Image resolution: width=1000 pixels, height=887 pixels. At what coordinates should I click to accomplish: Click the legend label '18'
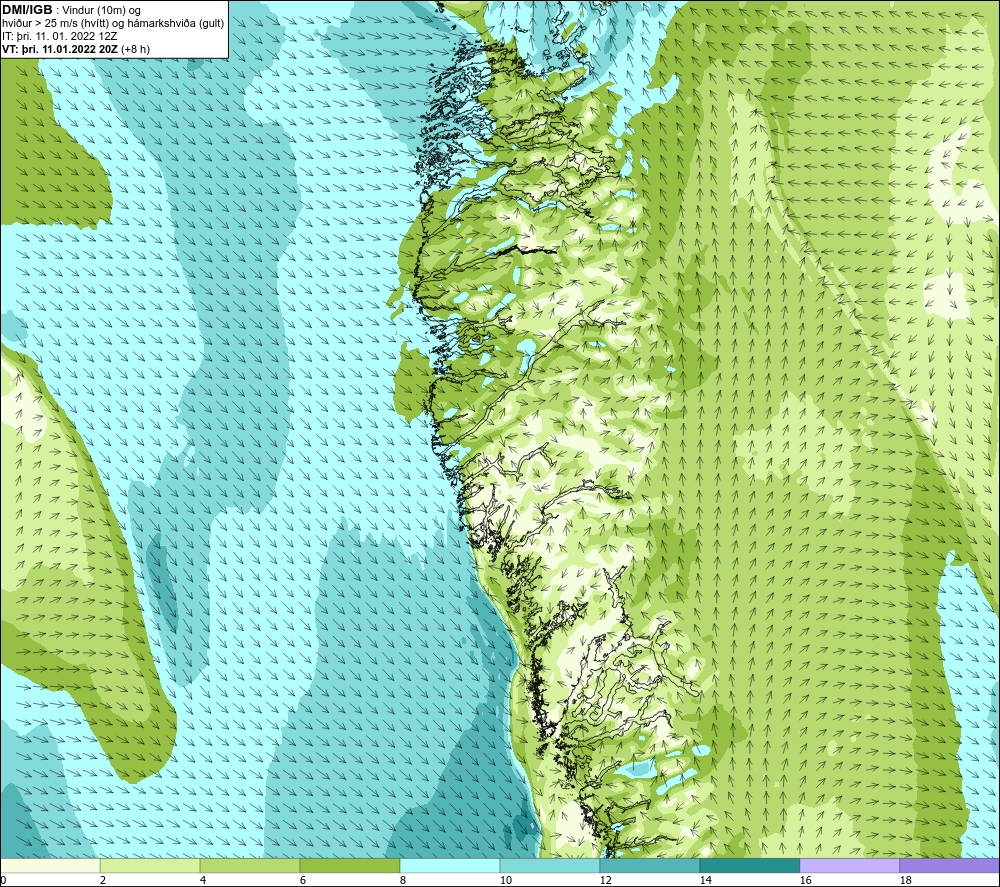coord(905,880)
